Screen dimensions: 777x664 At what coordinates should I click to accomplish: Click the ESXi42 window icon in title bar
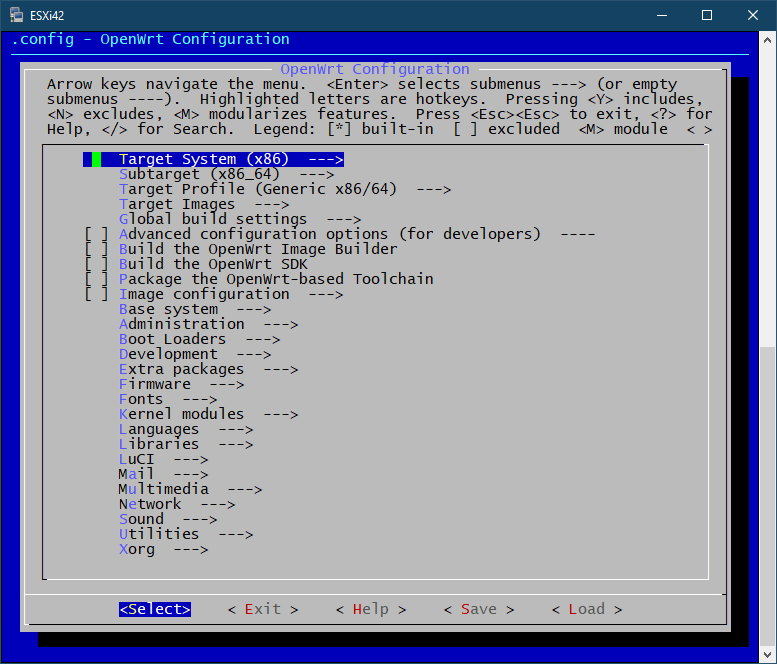coord(16,15)
